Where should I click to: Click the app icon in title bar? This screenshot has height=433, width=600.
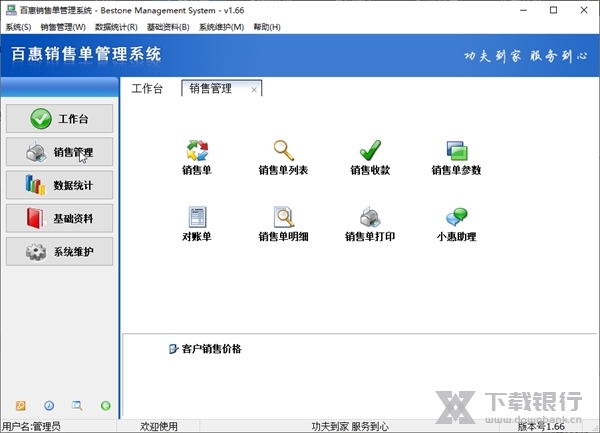click(x=11, y=10)
